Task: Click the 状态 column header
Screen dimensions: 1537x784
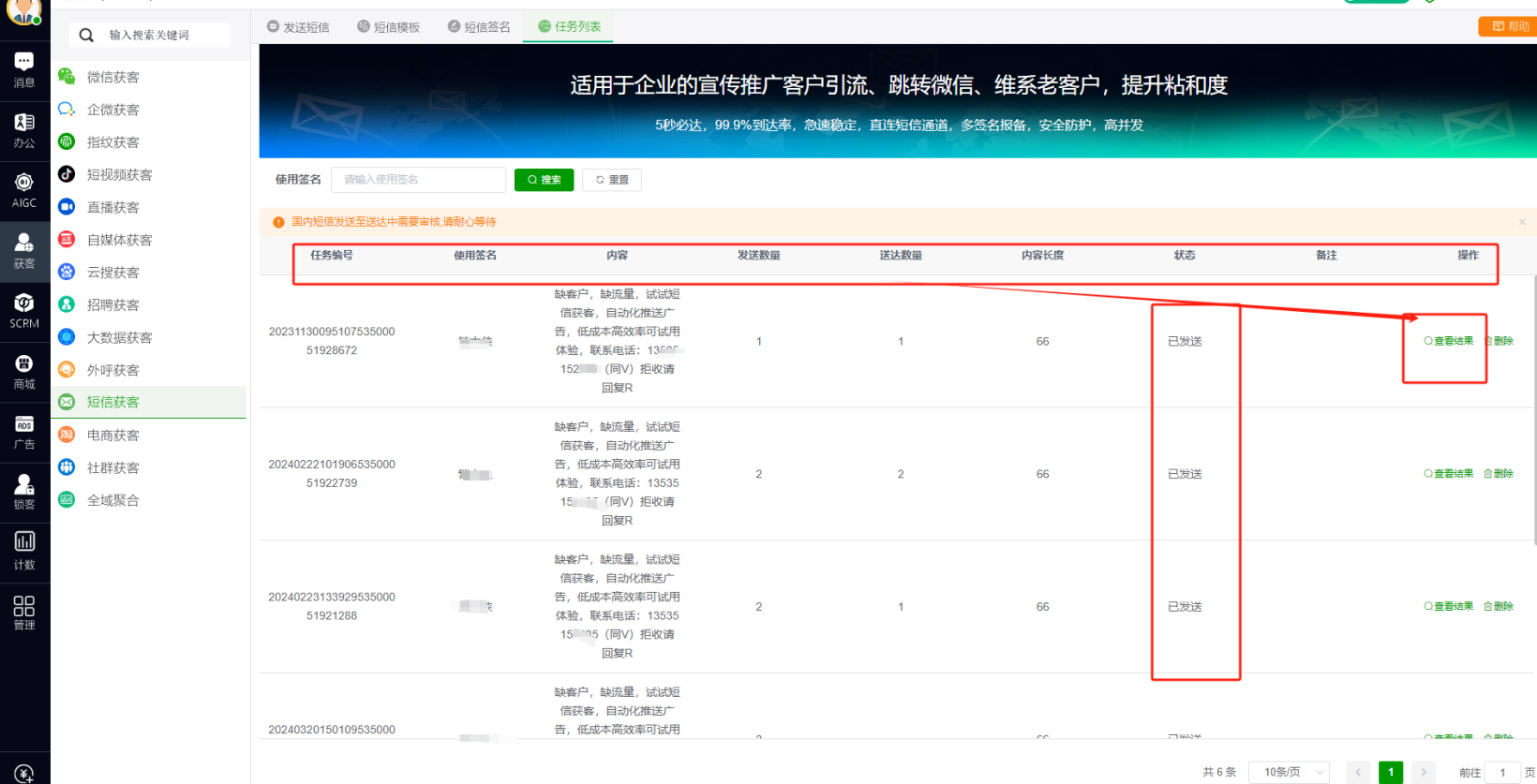Action: [x=1185, y=255]
